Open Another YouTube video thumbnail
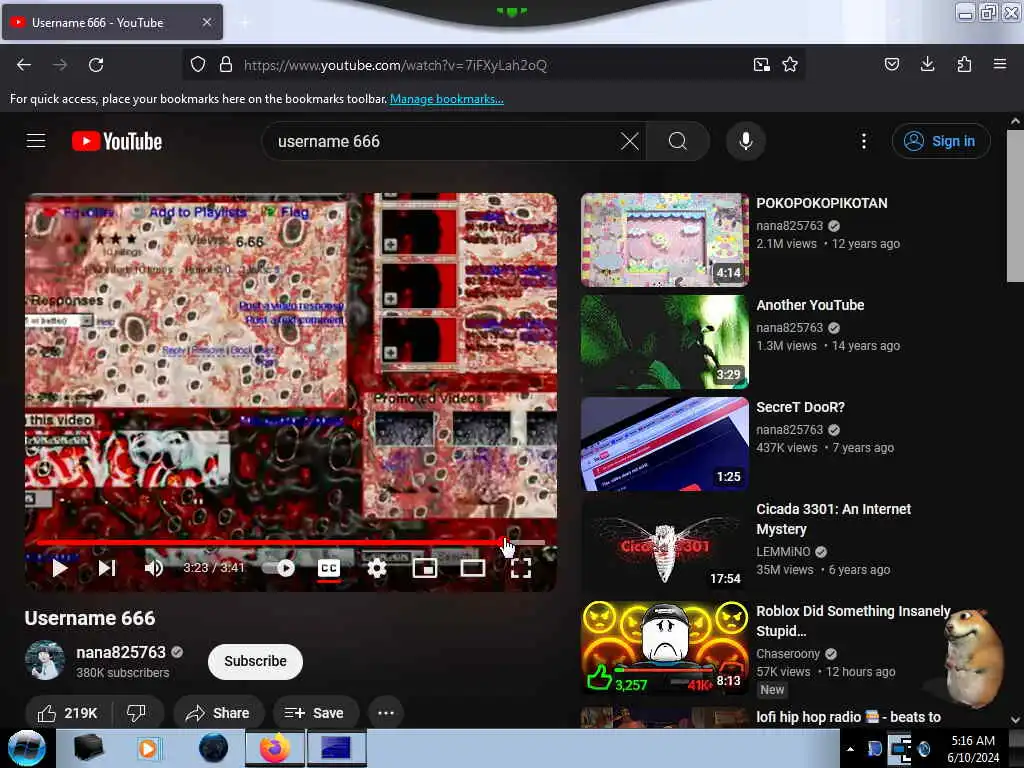 [665, 342]
